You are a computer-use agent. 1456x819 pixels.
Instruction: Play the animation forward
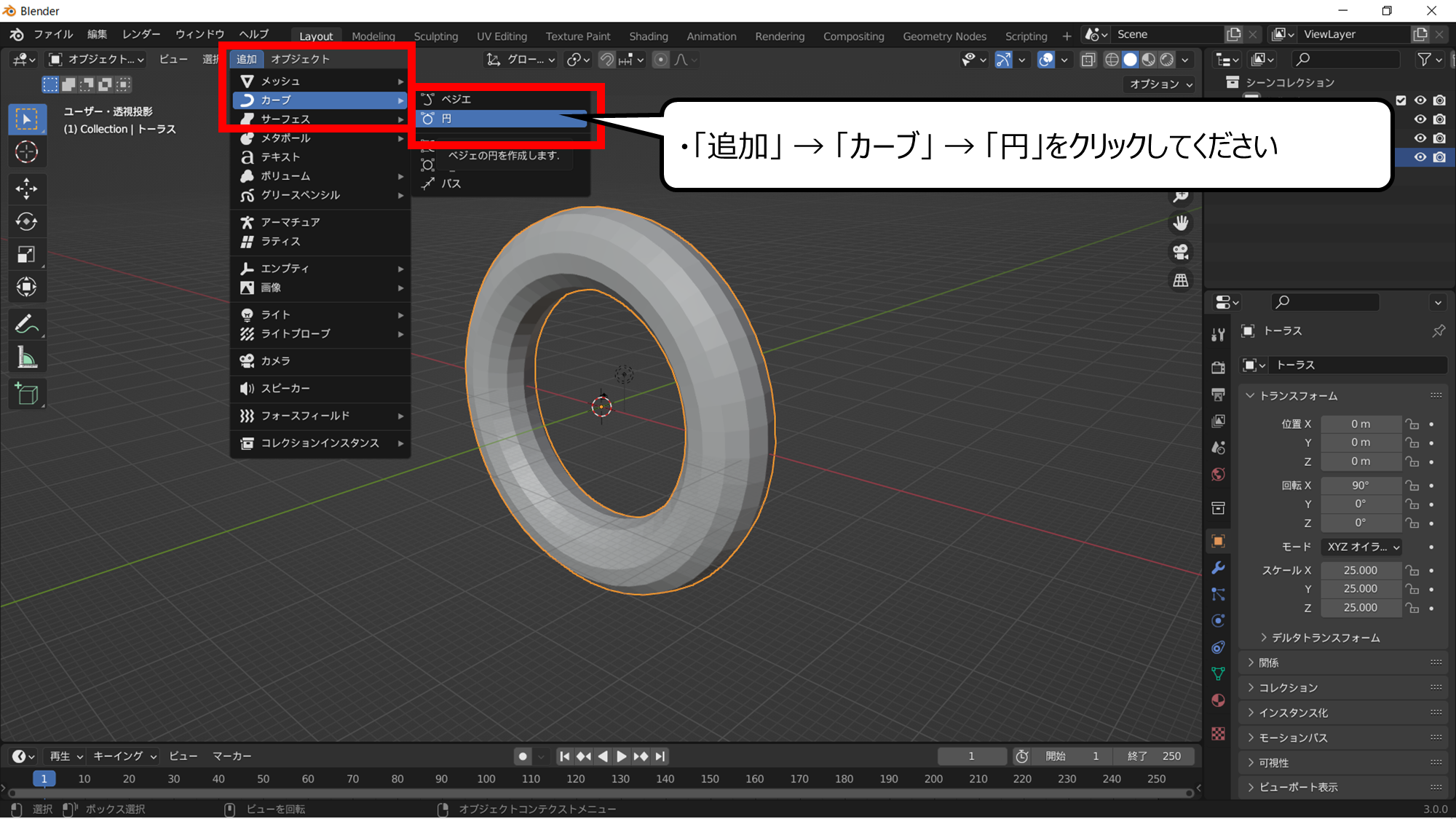(621, 756)
